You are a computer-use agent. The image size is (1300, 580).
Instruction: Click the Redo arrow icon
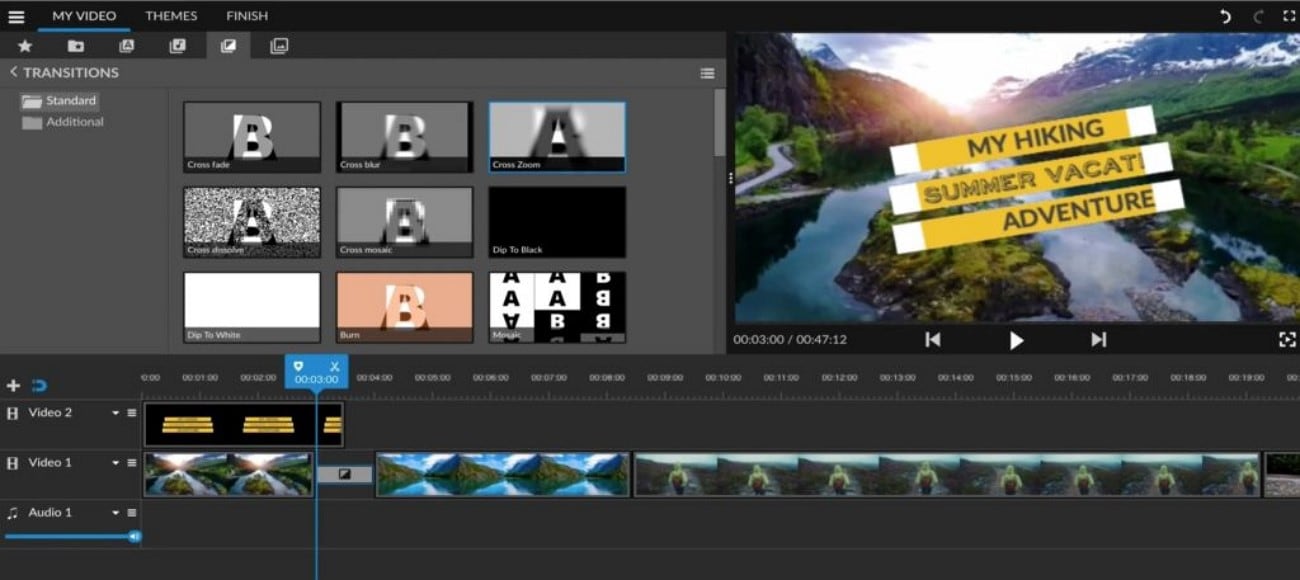(1258, 16)
